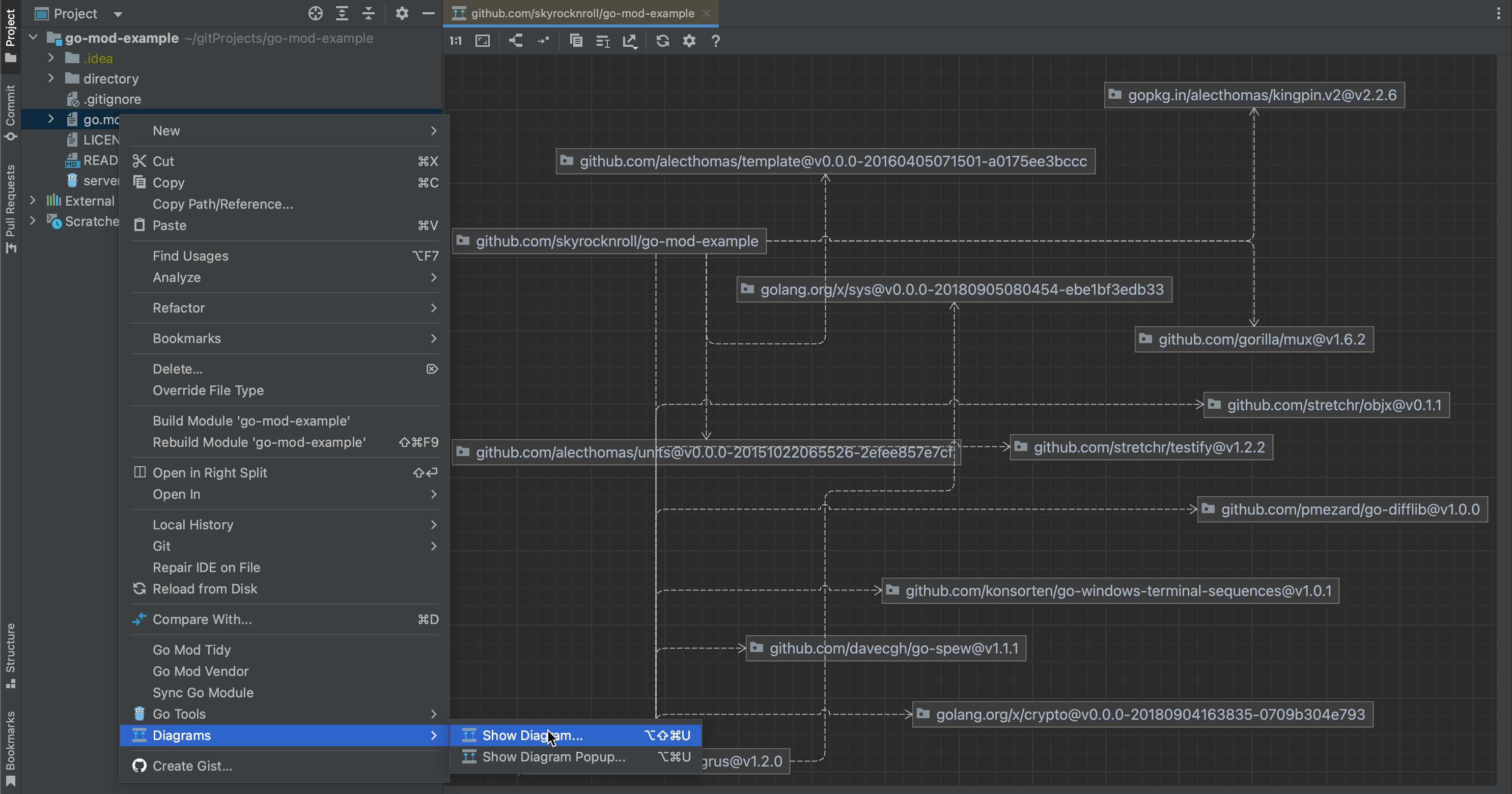Toggle the Pull Requests tool window
1512x794 pixels.
pyautogui.click(x=10, y=208)
